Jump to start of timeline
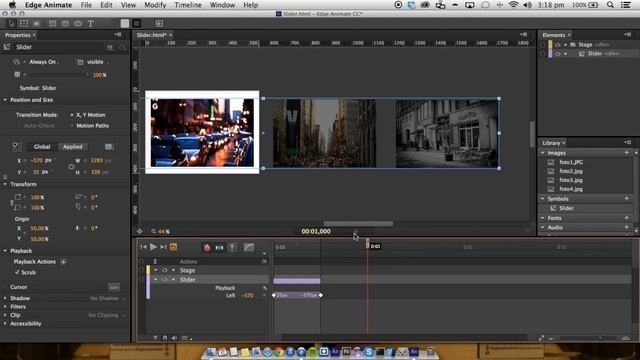The width and height of the screenshot is (640, 360). (x=143, y=247)
